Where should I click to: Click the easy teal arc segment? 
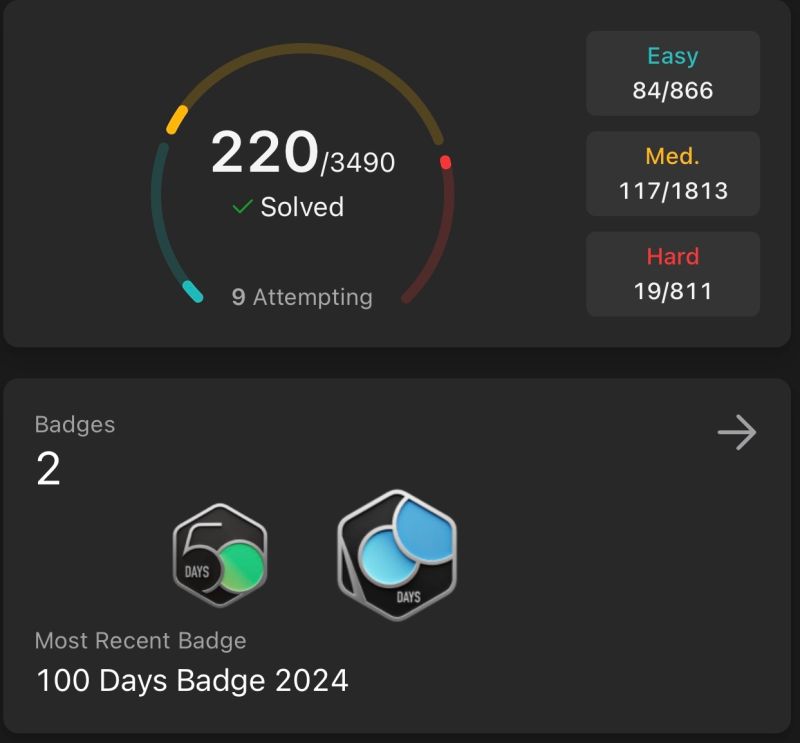[162, 214]
